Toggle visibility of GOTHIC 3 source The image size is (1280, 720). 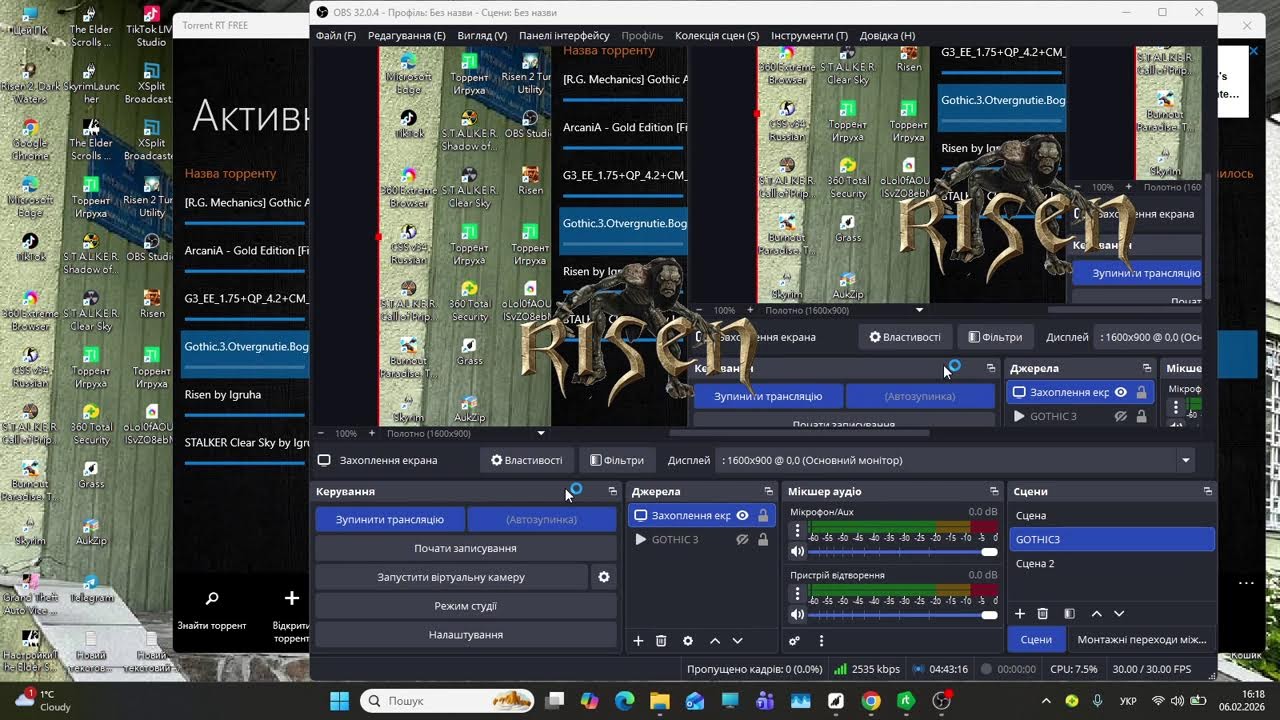point(742,540)
